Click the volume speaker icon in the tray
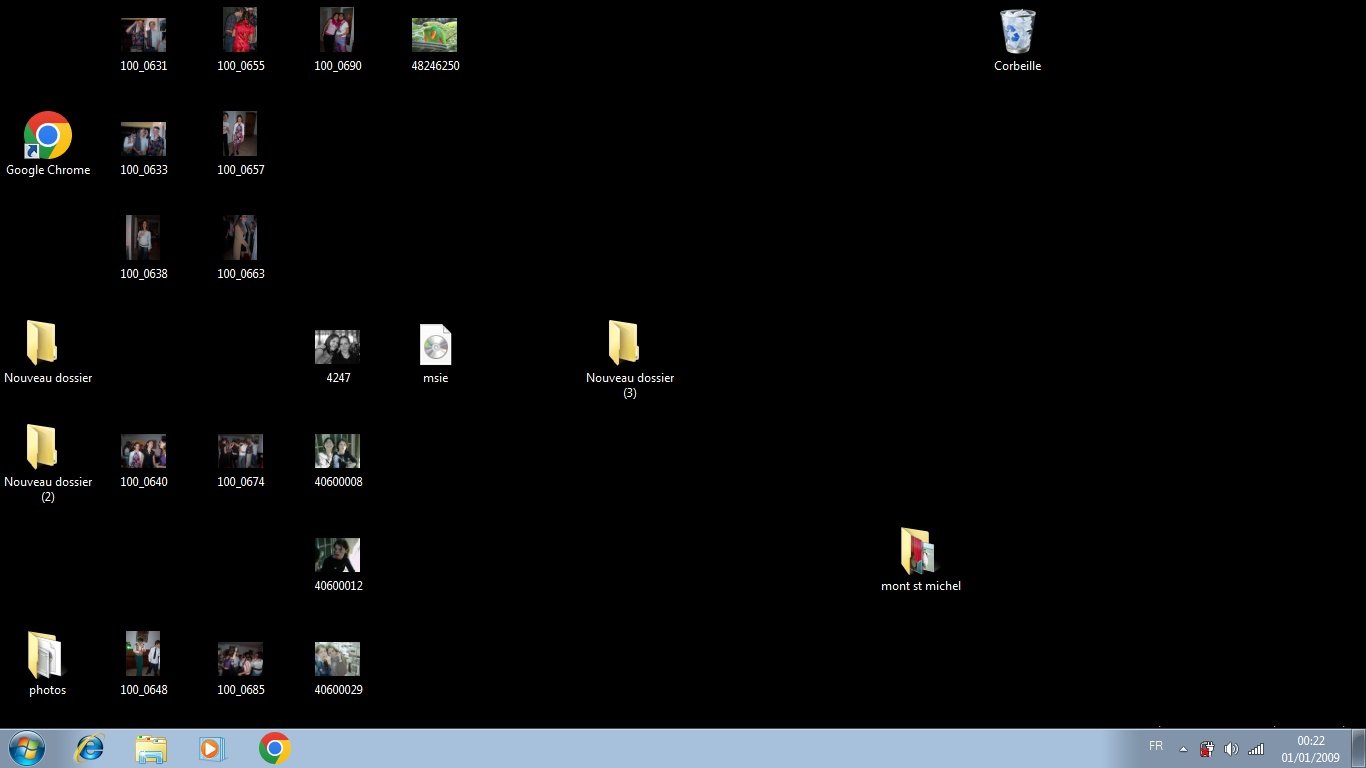Screen dimensions: 1366x768 [1231, 747]
